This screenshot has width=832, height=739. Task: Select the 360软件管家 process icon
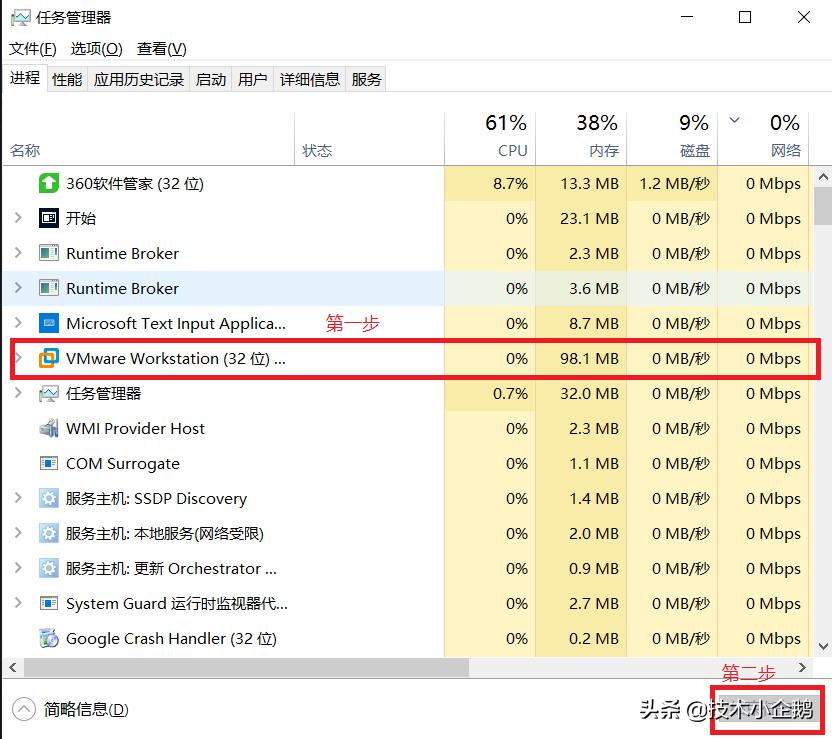(x=49, y=183)
